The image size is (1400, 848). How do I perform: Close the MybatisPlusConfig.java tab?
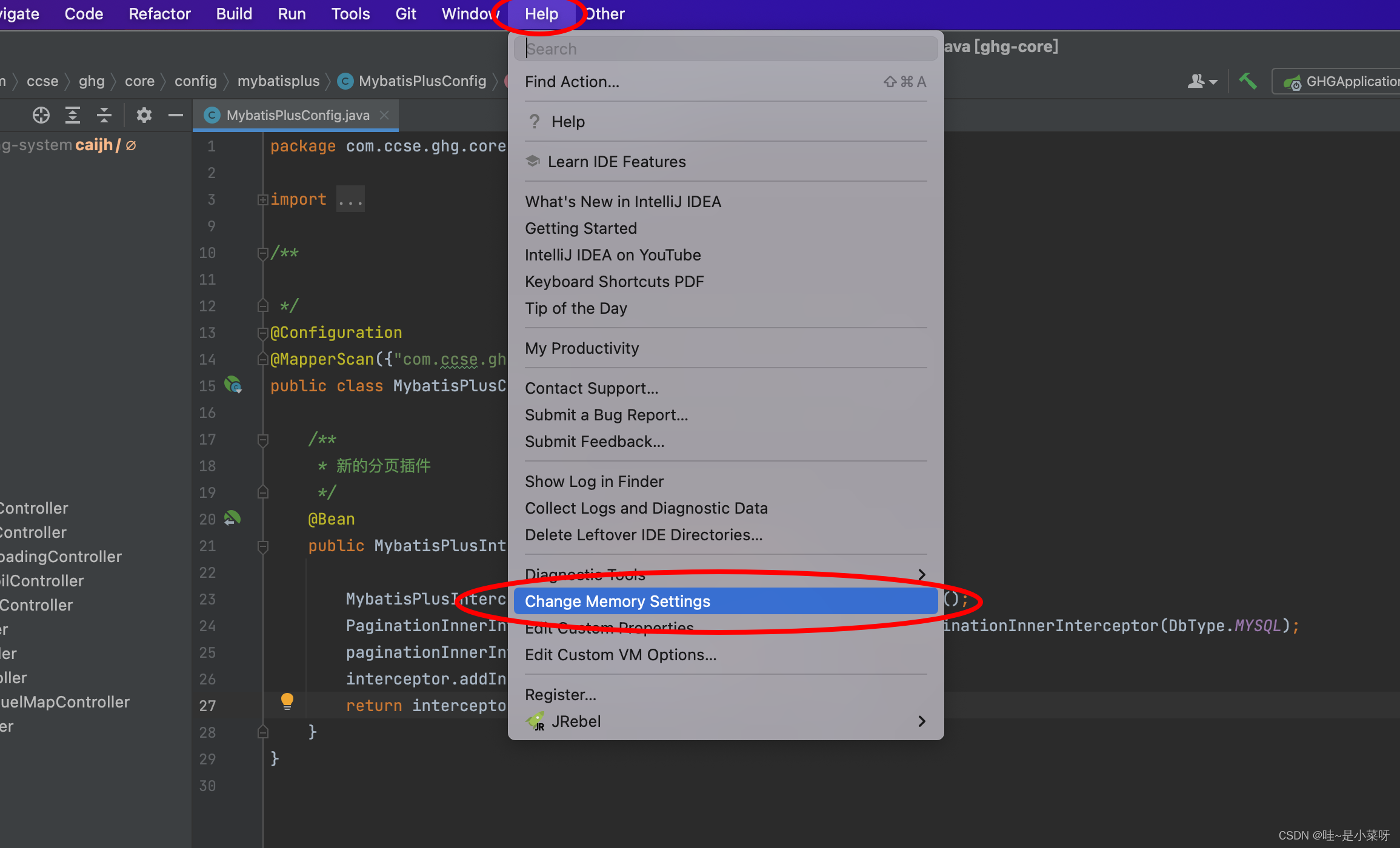(384, 115)
